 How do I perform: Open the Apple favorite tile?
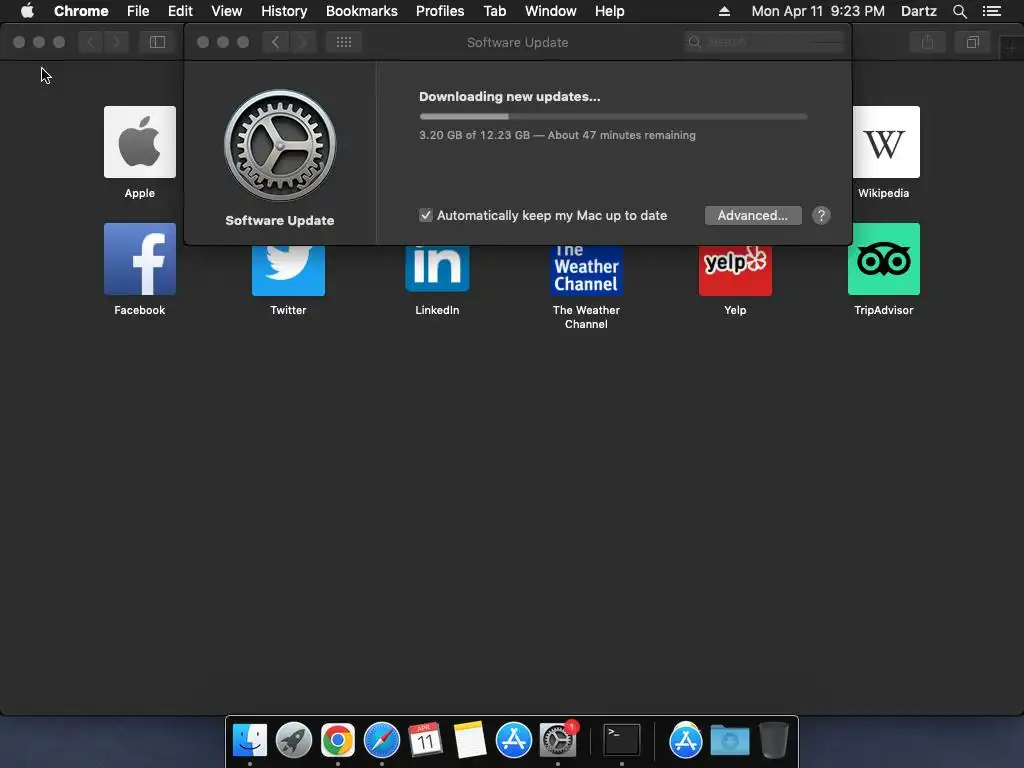pos(140,142)
